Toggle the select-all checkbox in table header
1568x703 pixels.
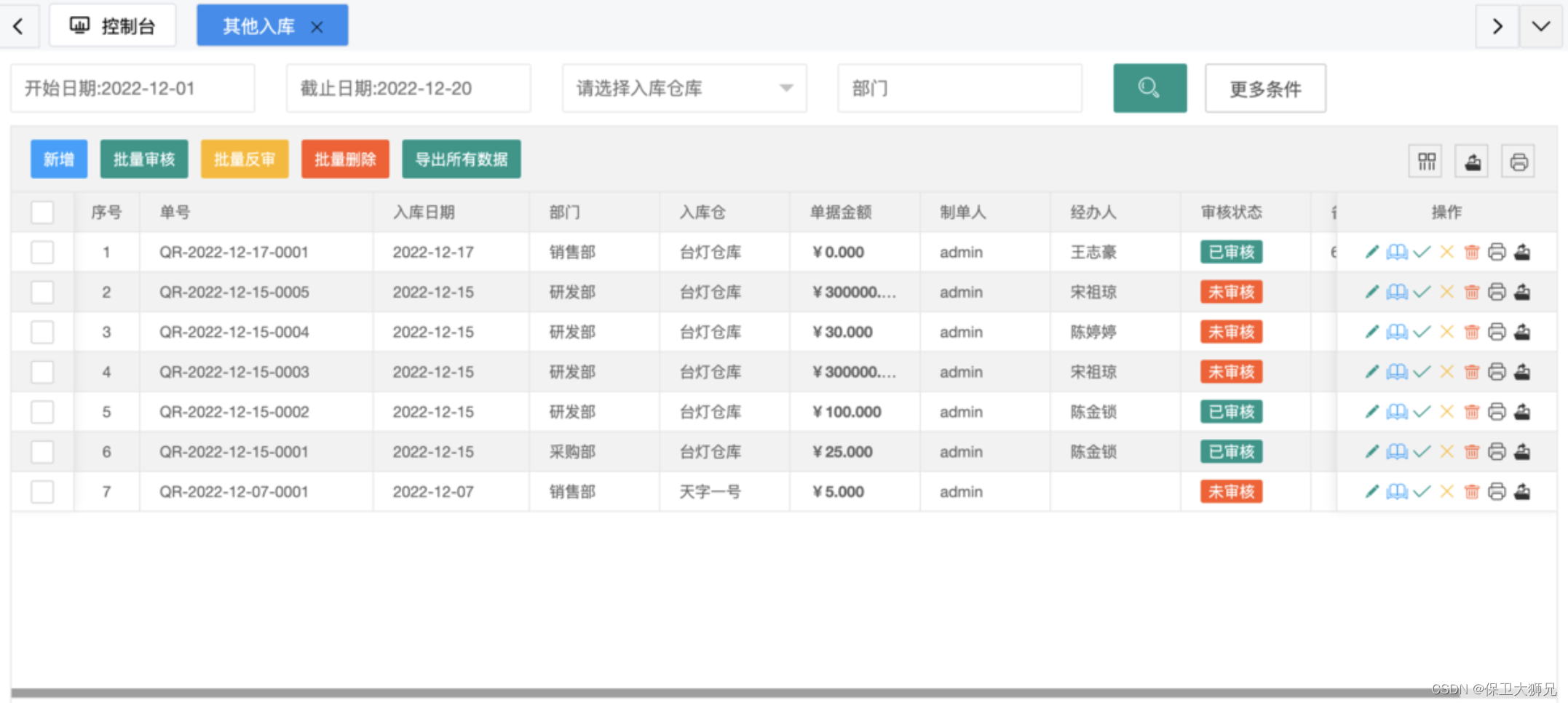pyautogui.click(x=42, y=213)
